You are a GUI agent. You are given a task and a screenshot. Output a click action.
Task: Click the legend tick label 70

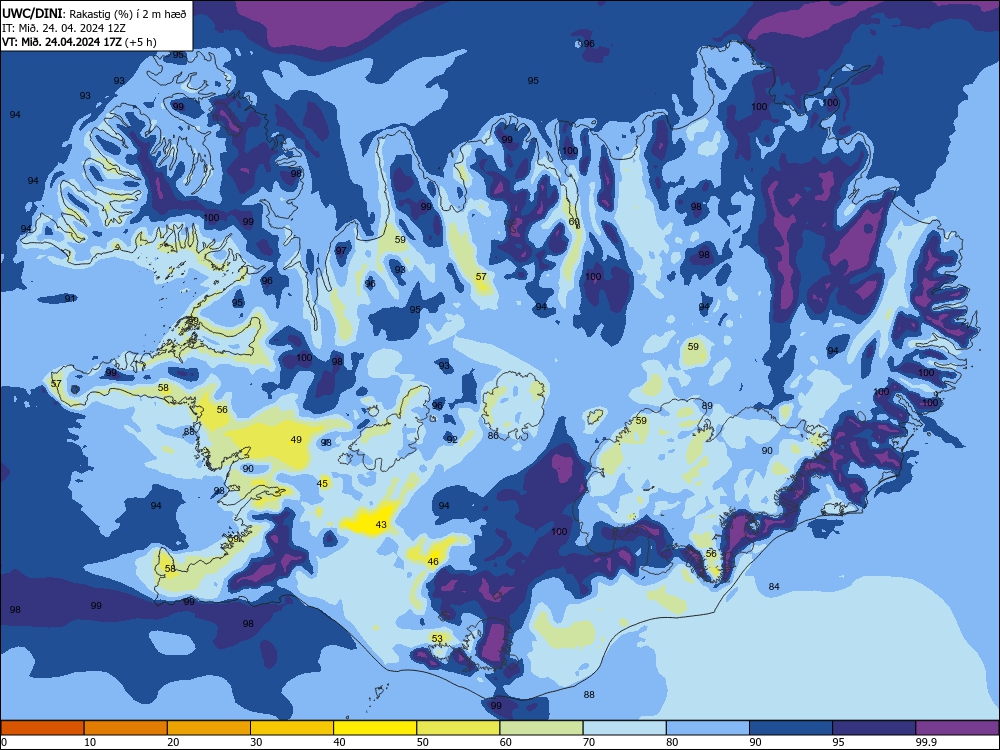[x=589, y=742]
